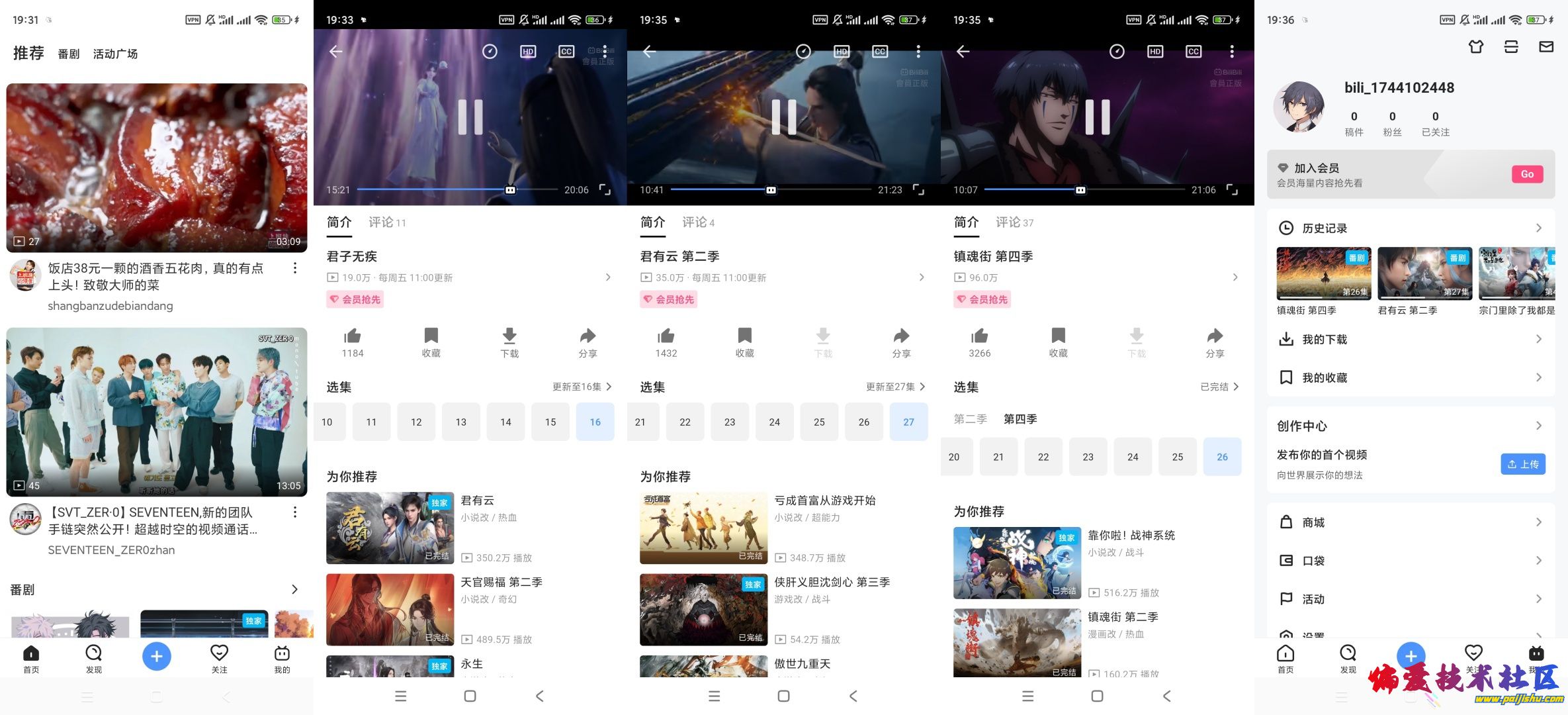Open the mail messages icon on profile page
This screenshot has height=715, width=1568.
[1546, 47]
